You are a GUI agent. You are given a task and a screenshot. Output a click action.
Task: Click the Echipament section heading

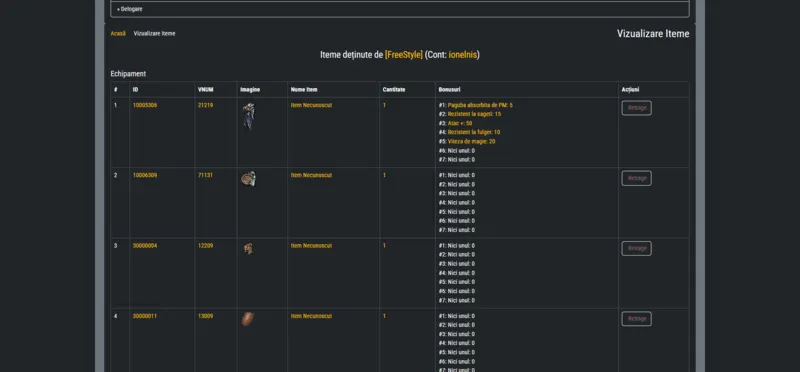(x=128, y=73)
